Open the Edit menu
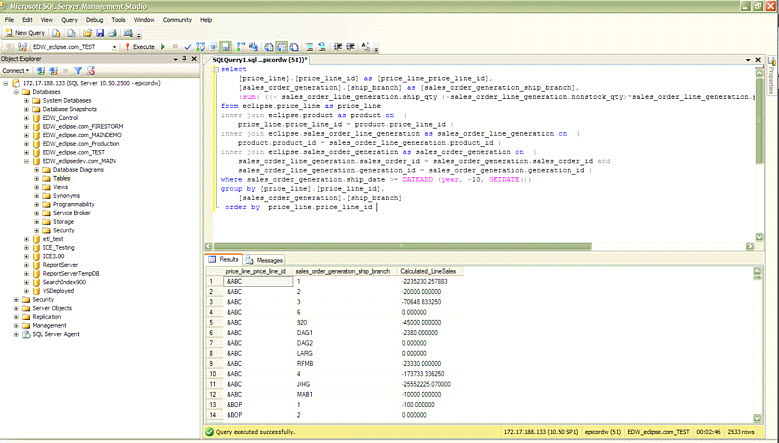 pyautogui.click(x=27, y=20)
